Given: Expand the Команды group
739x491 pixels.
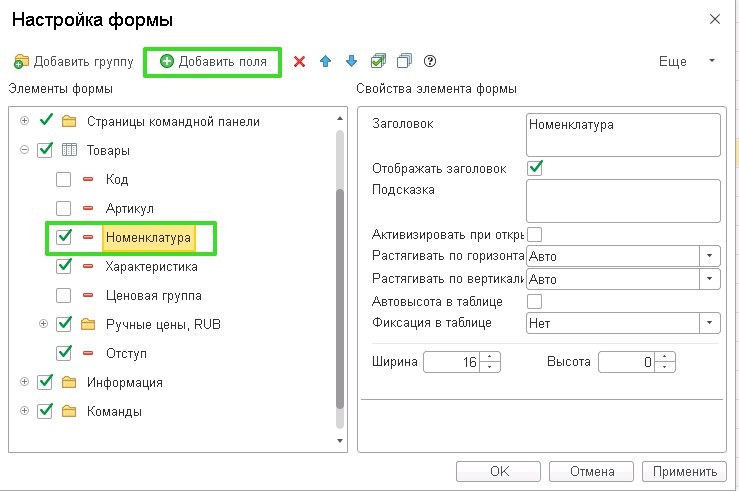Looking at the screenshot, I should [x=25, y=411].
